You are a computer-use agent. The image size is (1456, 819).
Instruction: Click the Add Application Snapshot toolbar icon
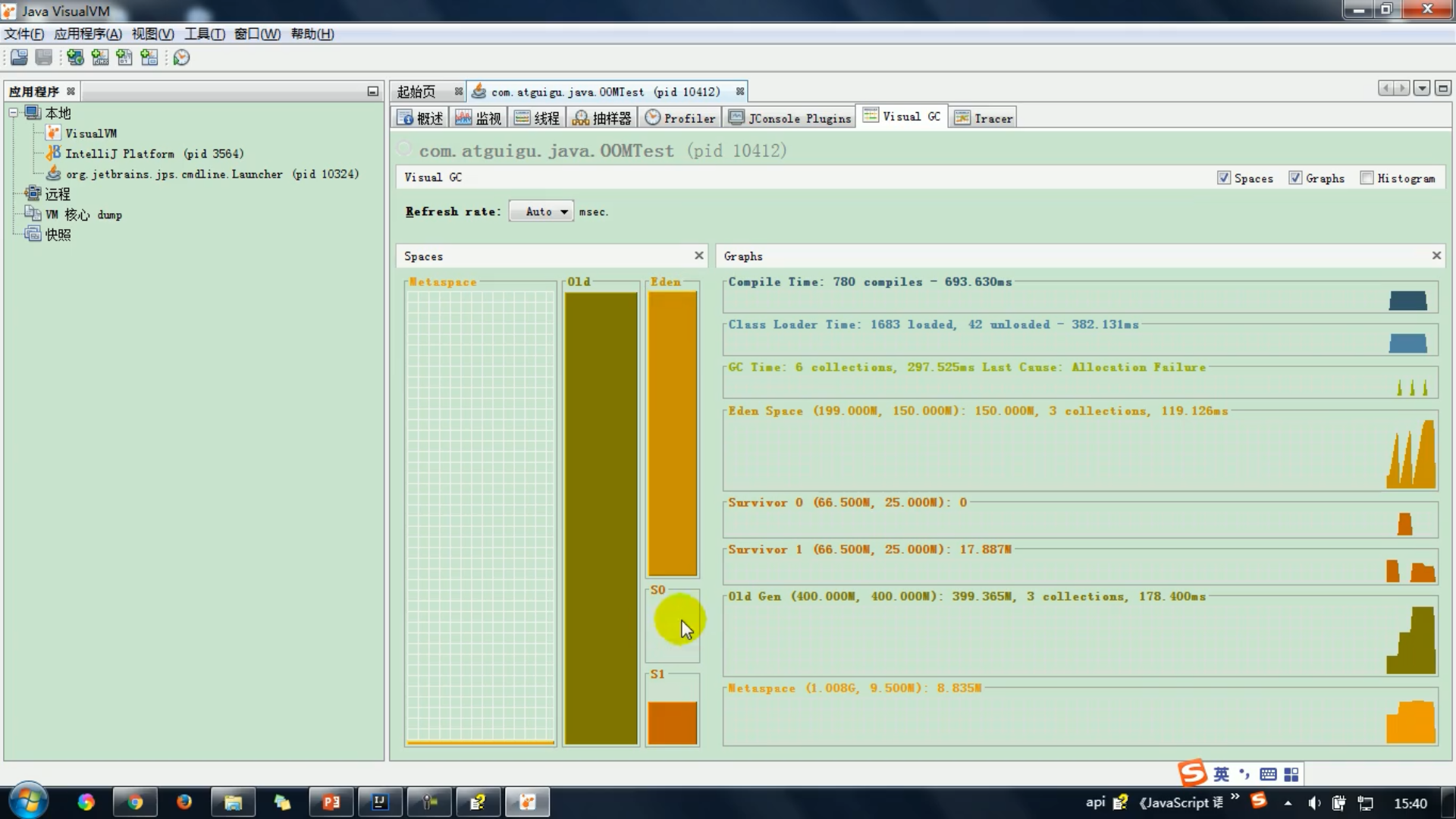coord(149,58)
